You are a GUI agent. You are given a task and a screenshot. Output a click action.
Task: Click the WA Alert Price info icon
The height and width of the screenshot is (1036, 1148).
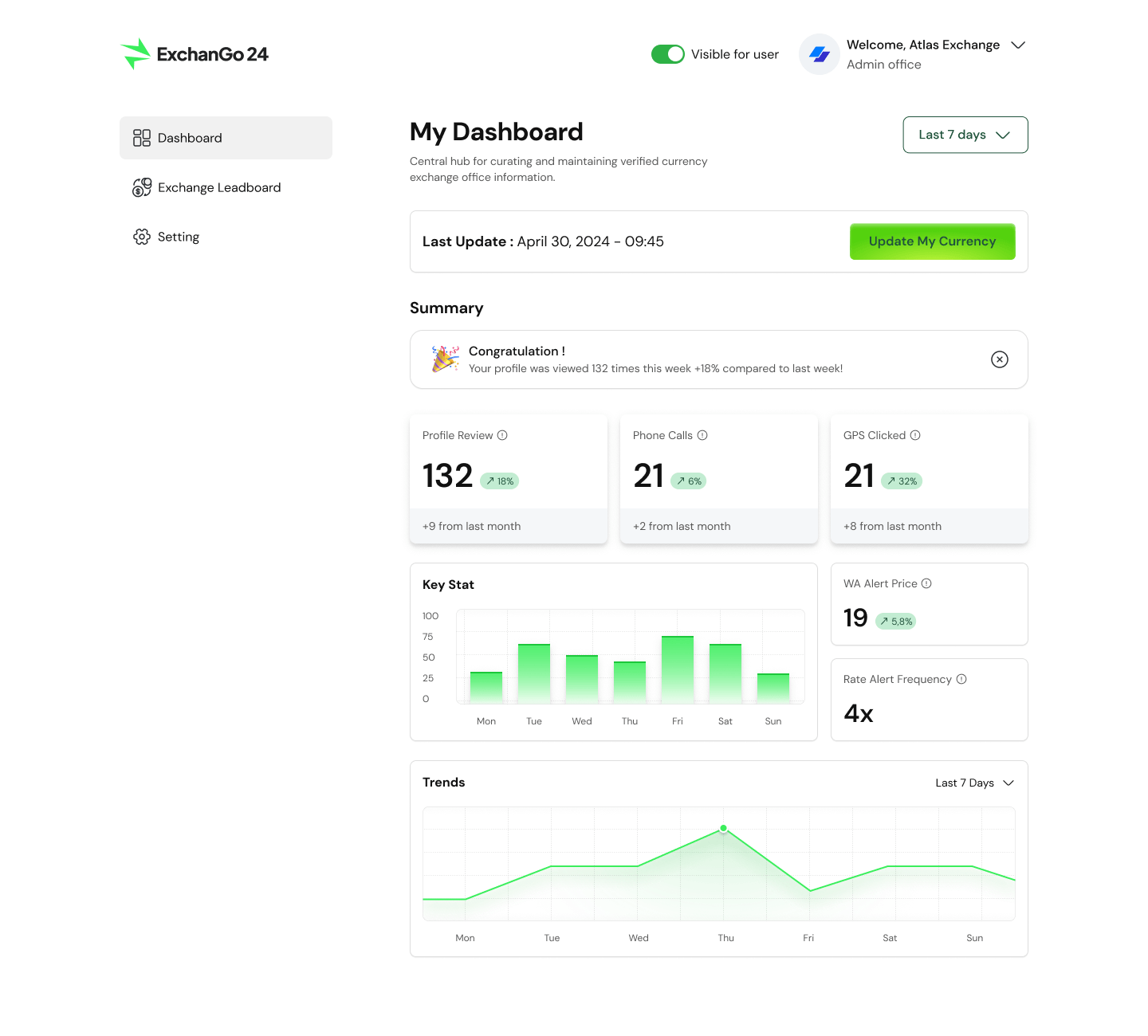pyautogui.click(x=926, y=583)
